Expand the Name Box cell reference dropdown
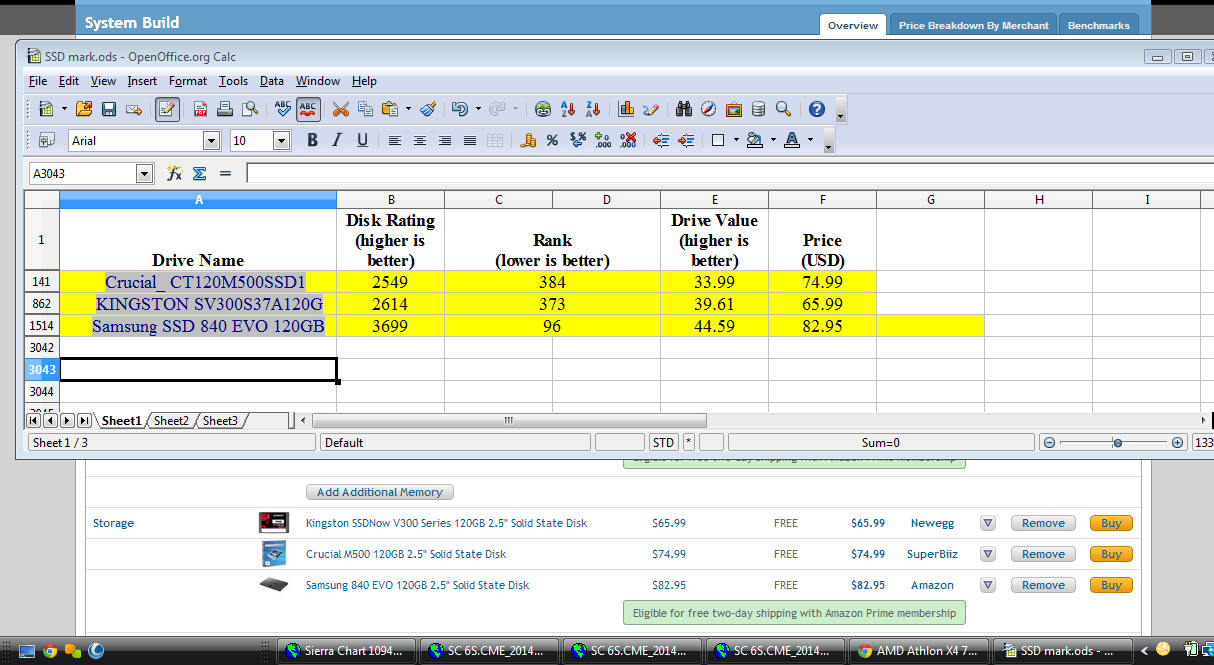1214x665 pixels. (145, 174)
